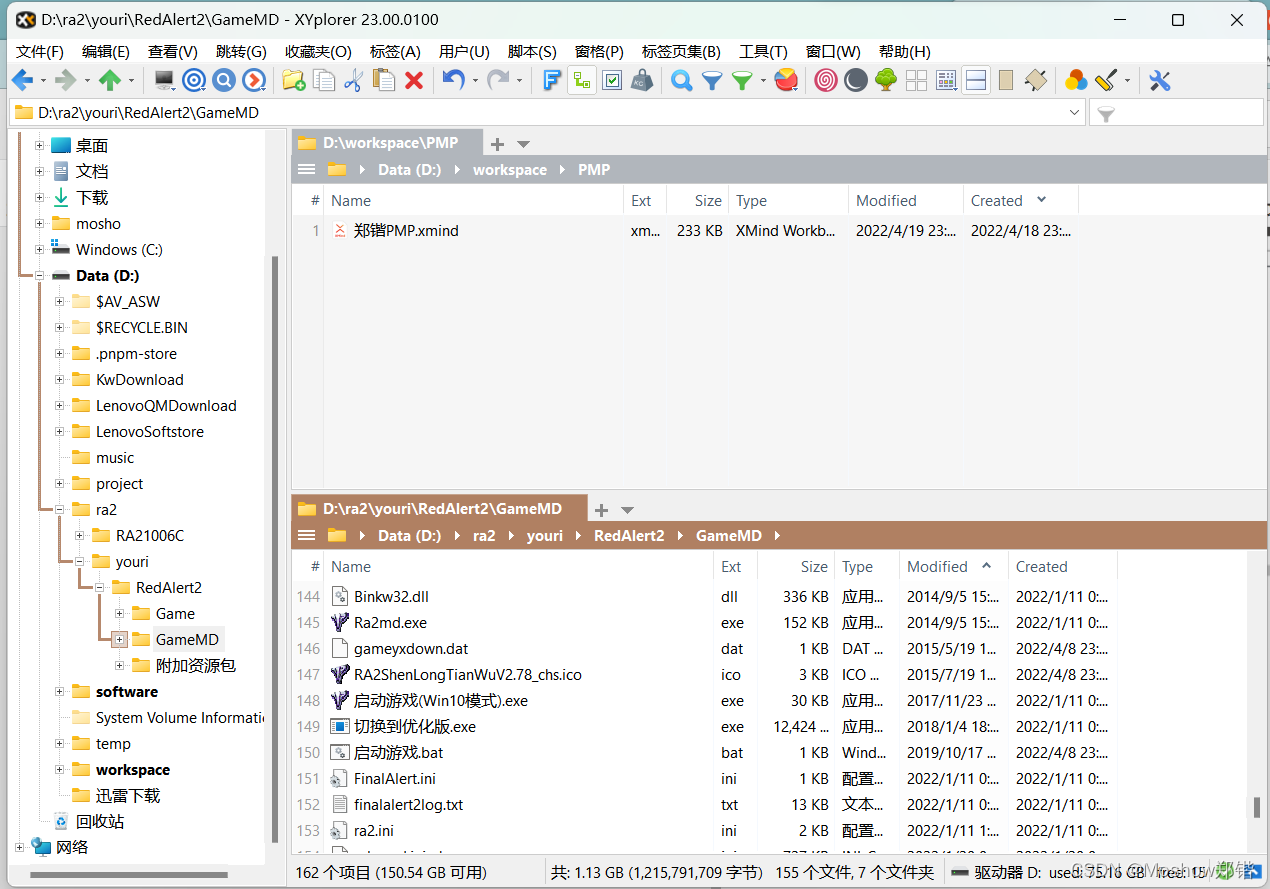Image resolution: width=1270 pixels, height=889 pixels.
Task: Create a new folder using toolbar icon
Action: click(293, 80)
